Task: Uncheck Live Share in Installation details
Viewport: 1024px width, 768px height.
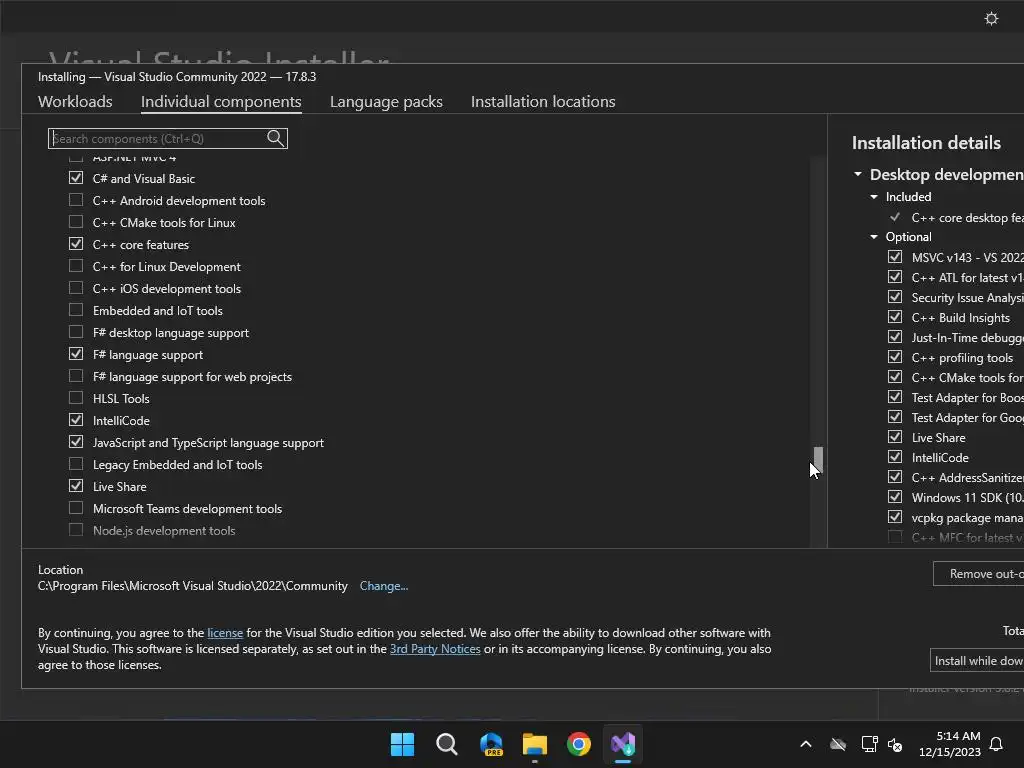Action: tap(895, 437)
